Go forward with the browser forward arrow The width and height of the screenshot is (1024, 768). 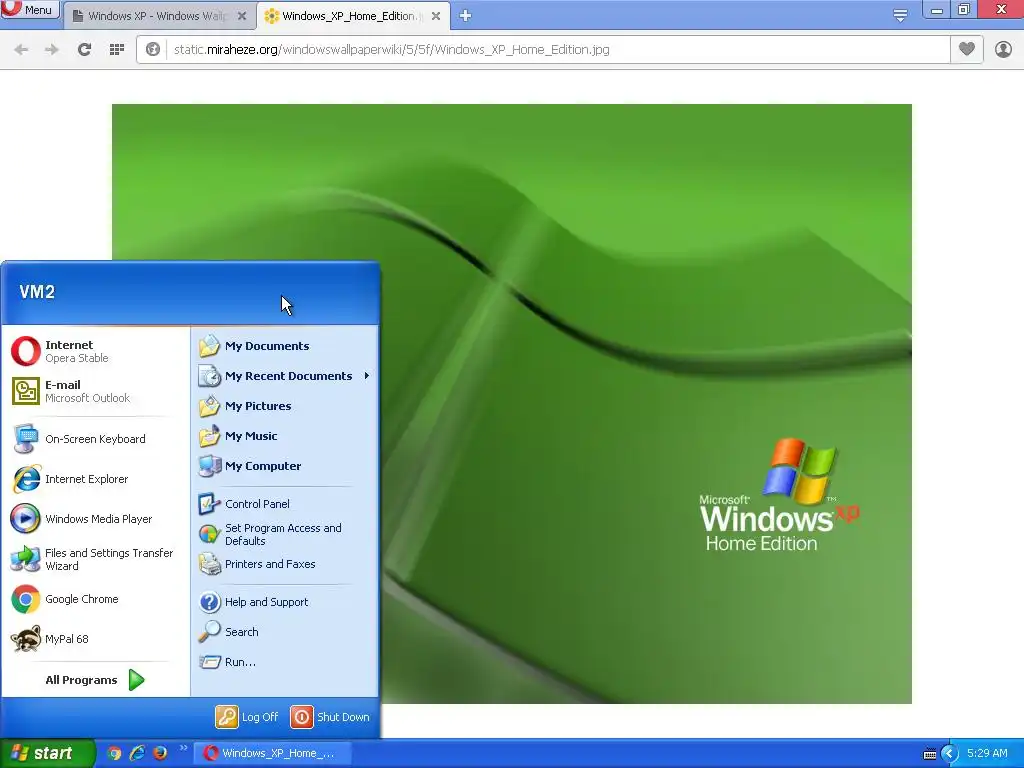pyautogui.click(x=52, y=50)
